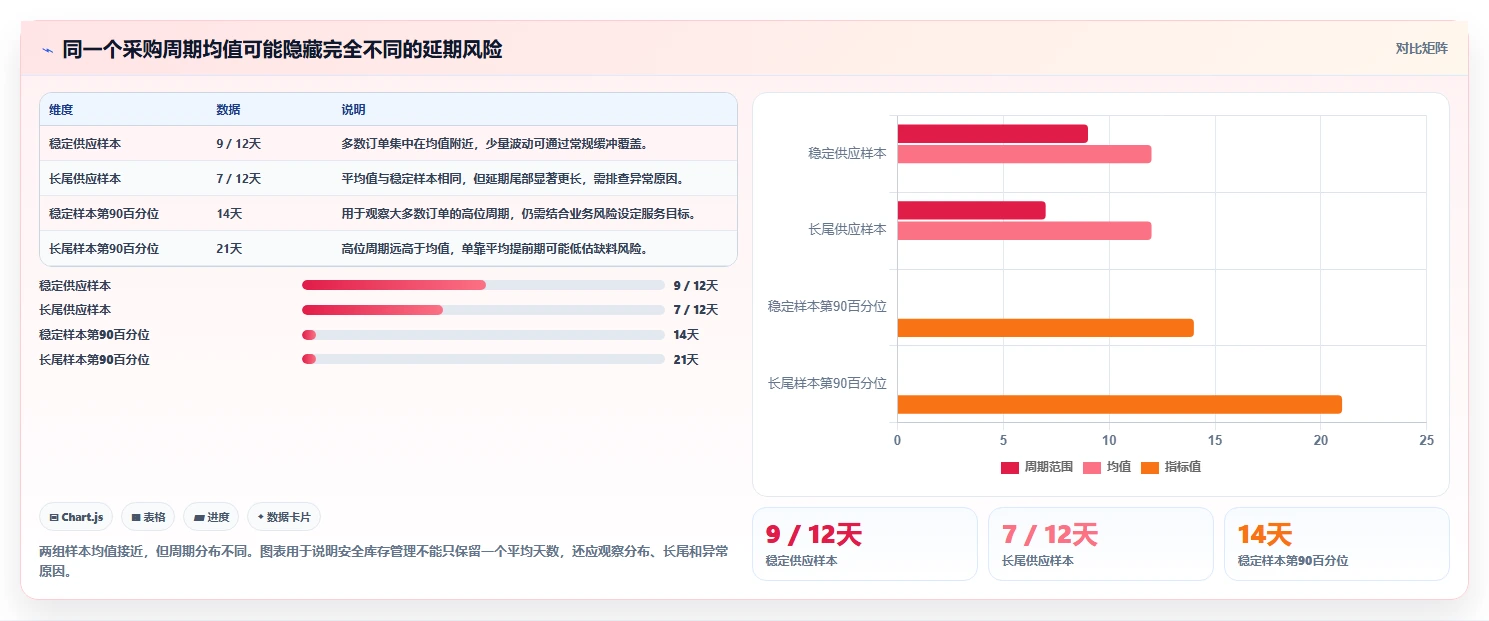Click the 长尾供应样本 label in the progress list
The width and height of the screenshot is (1489, 621).
75,310
